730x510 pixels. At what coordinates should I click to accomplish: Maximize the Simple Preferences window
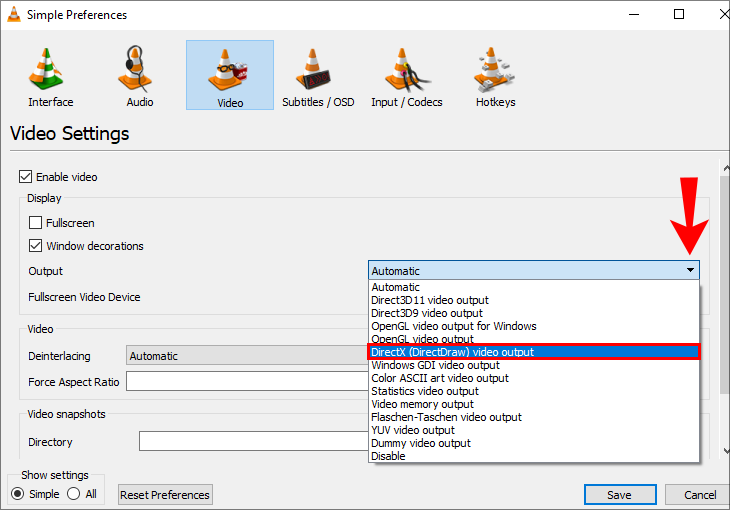679,14
